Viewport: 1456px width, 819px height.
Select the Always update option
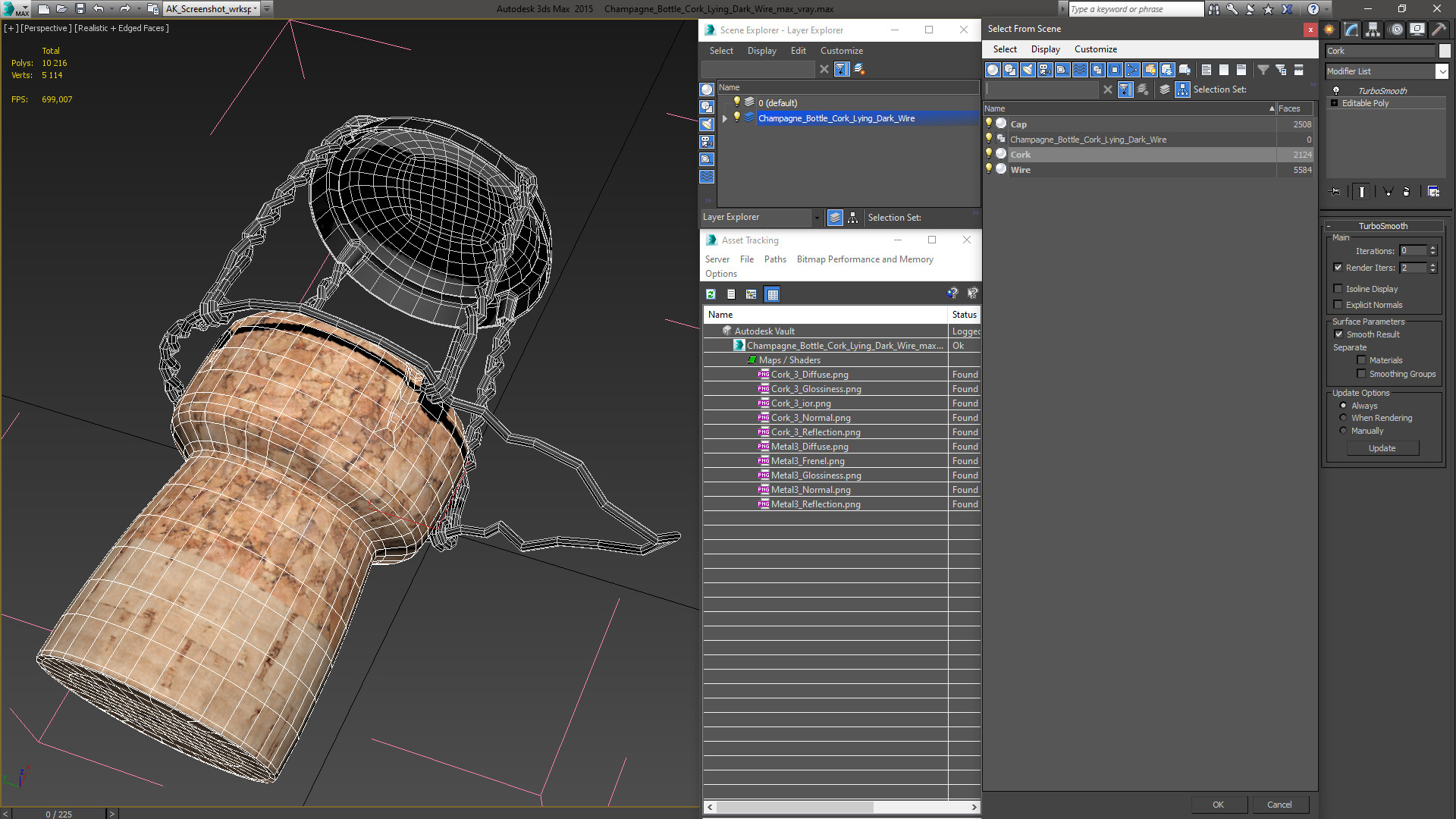pyautogui.click(x=1343, y=406)
